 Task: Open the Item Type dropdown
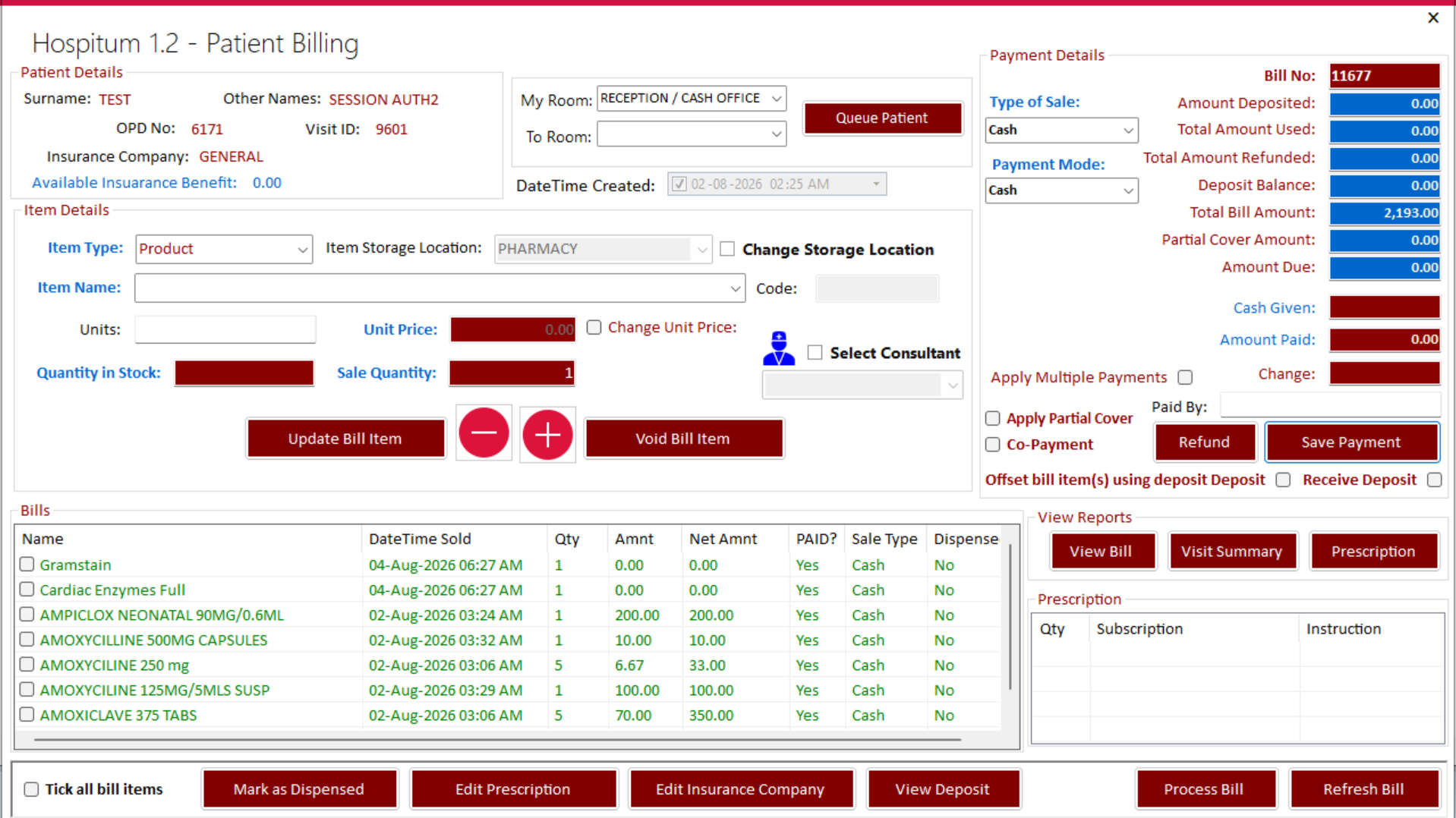click(302, 249)
